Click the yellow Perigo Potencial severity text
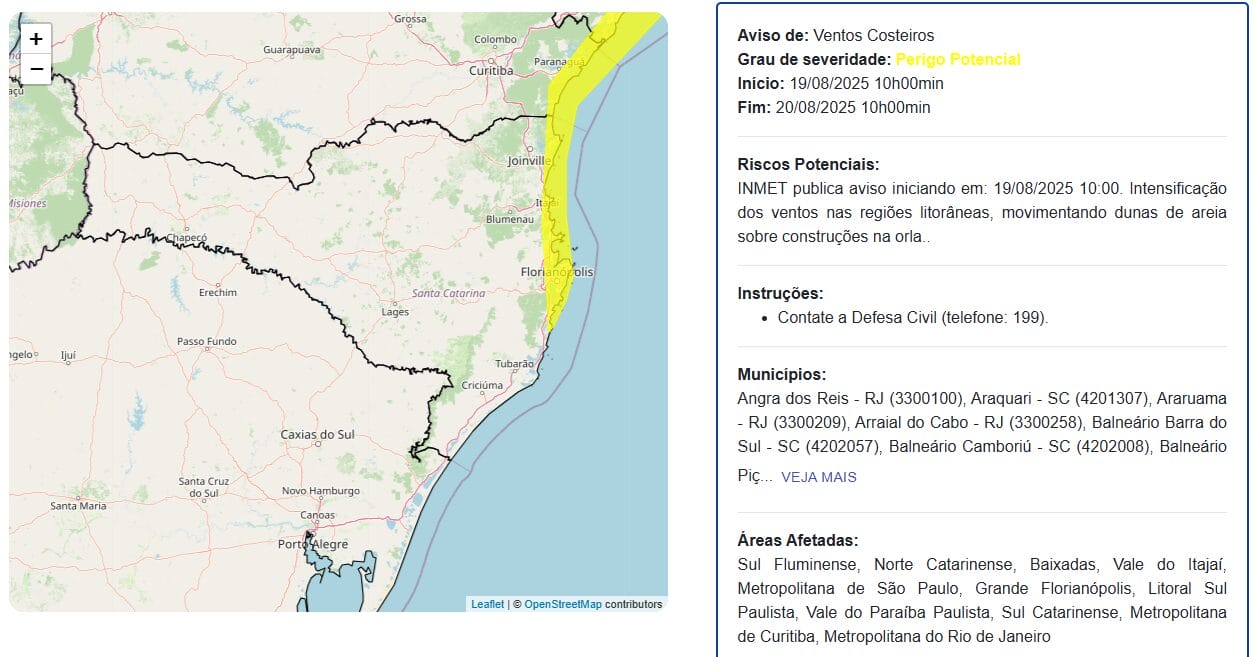Image resolution: width=1253 pixels, height=657 pixels. tap(957, 60)
